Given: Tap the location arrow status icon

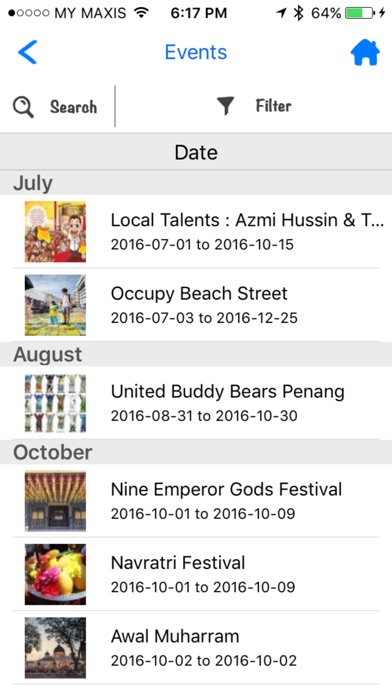Looking at the screenshot, I should 281,13.
